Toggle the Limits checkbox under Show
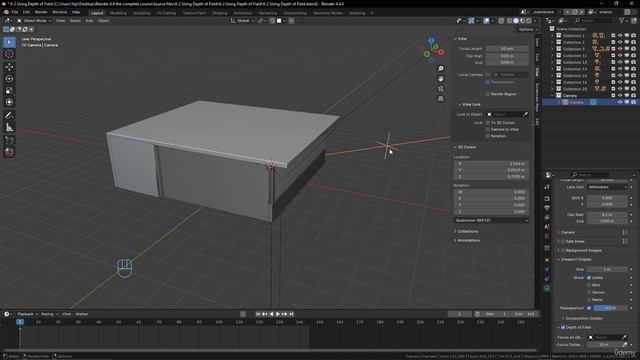The height and width of the screenshot is (360, 640). [589, 278]
